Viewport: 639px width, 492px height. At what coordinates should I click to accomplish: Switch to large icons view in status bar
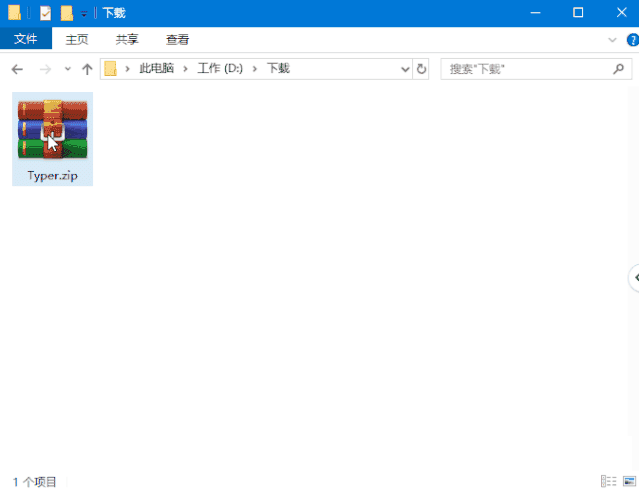pos(629,481)
